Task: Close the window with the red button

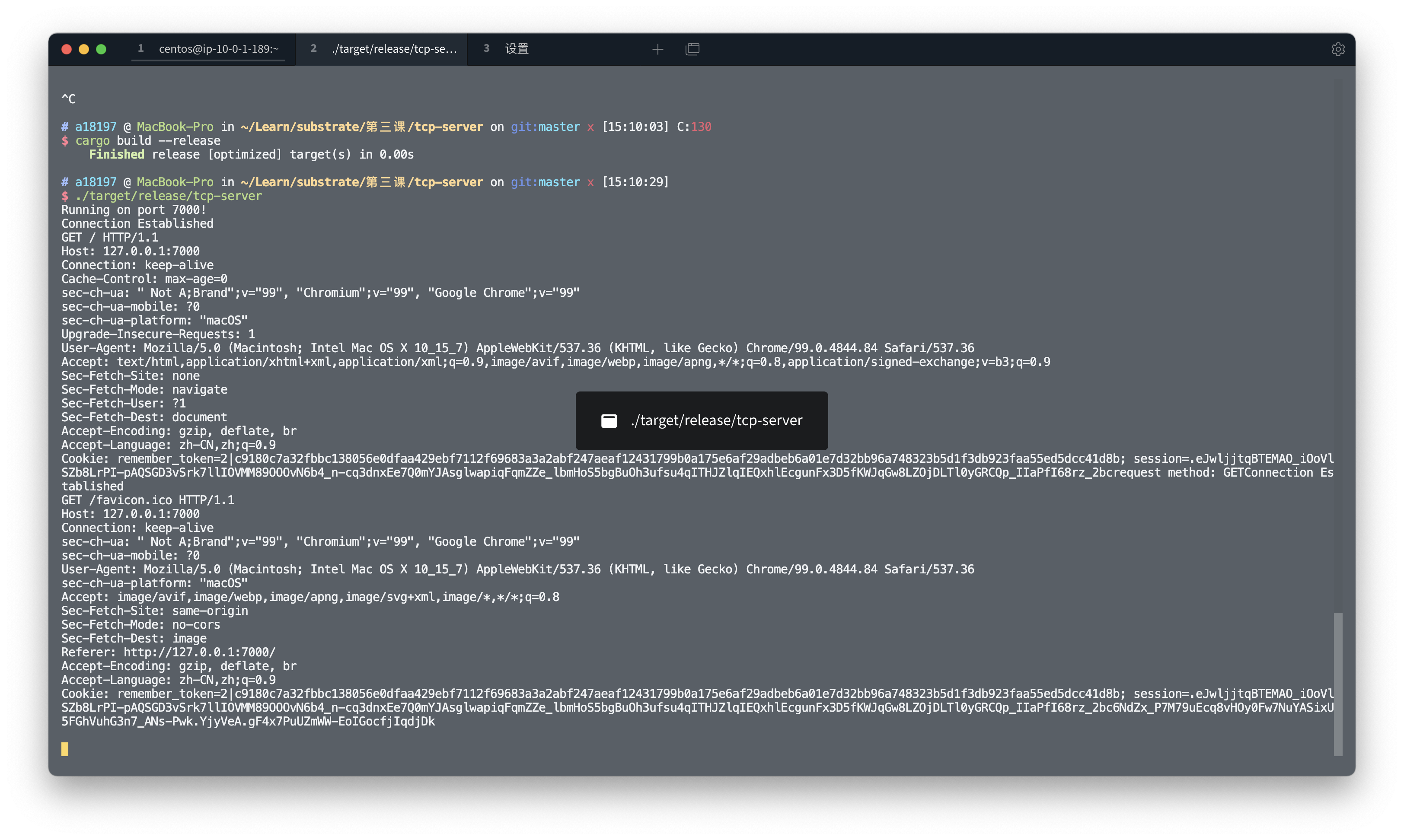Action: click(67, 49)
